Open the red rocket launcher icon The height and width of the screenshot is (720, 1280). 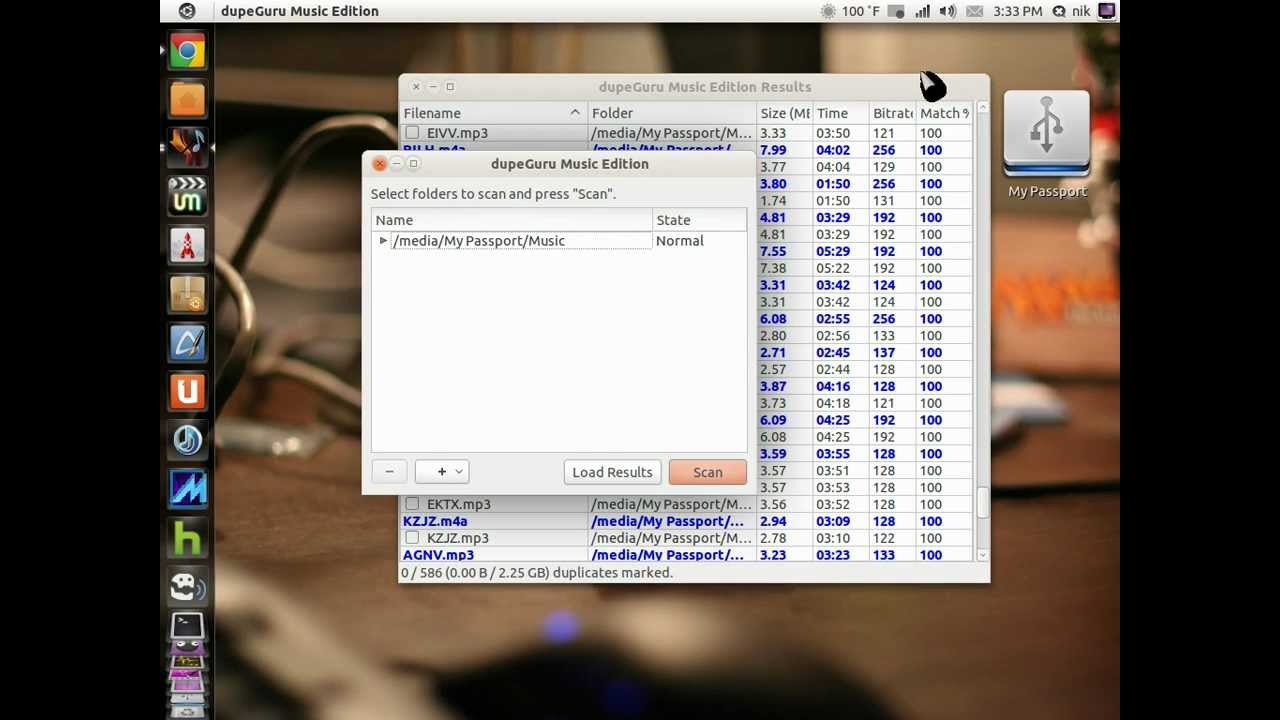pos(187,245)
